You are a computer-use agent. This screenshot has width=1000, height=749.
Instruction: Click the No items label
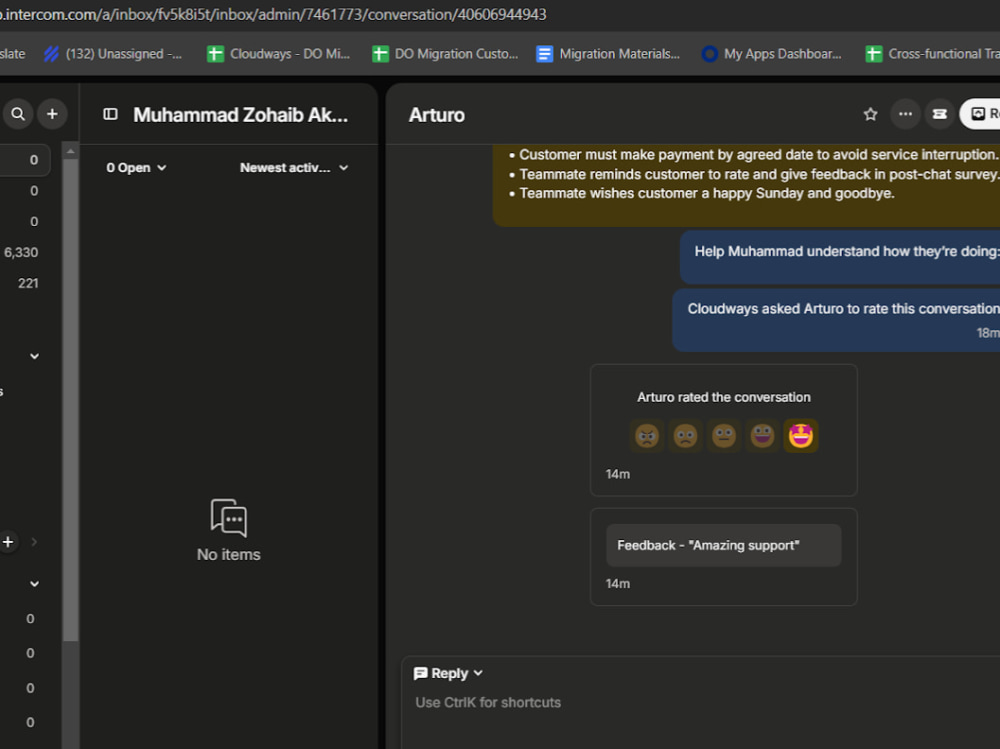point(229,554)
